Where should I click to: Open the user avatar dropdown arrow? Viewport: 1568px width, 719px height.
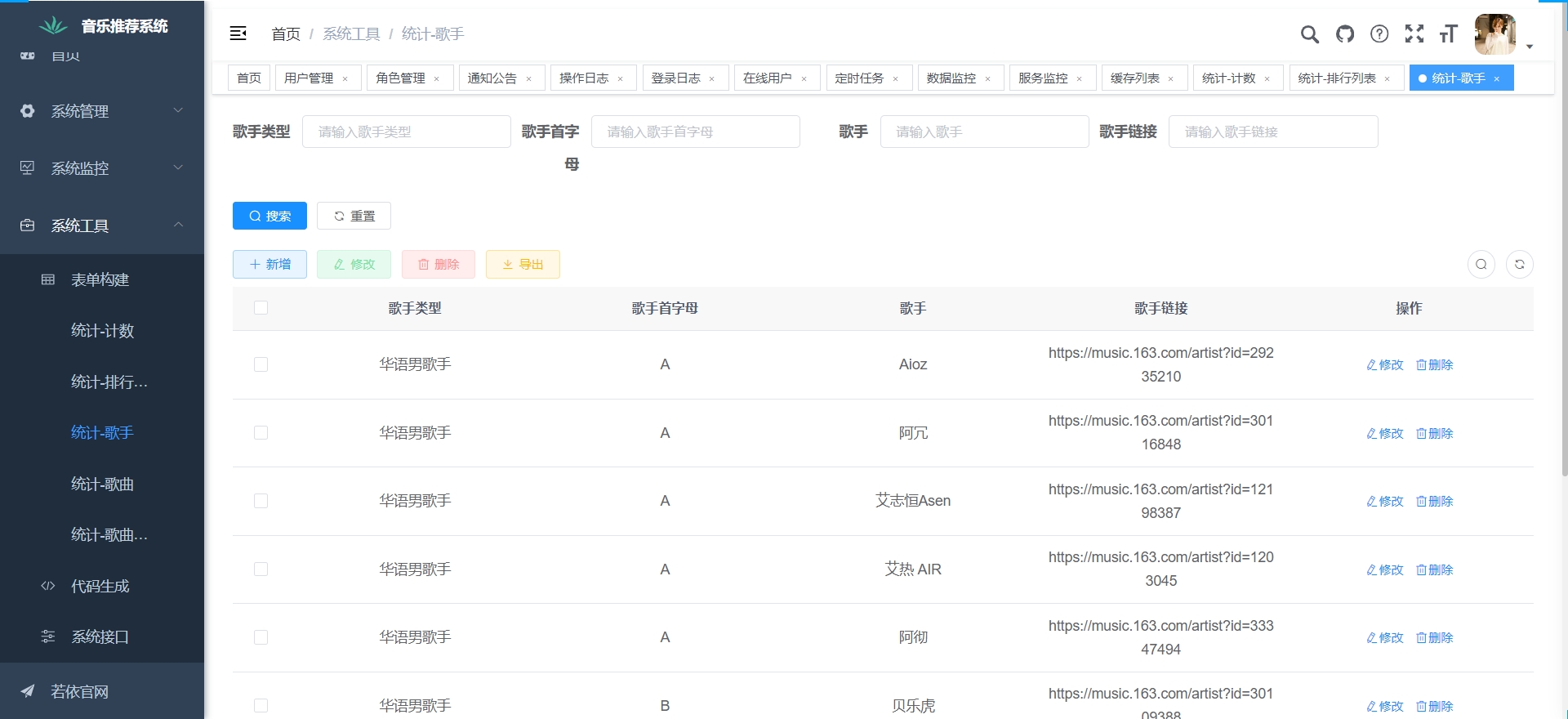tap(1529, 47)
